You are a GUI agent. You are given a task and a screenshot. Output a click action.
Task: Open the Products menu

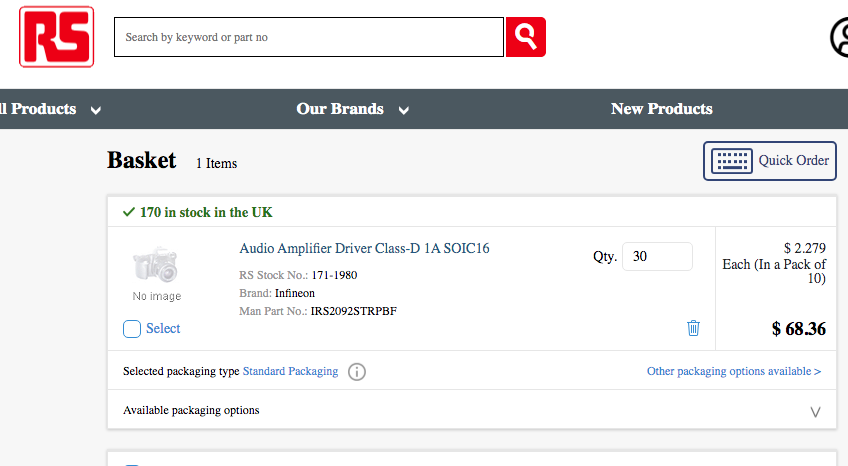tap(38, 109)
